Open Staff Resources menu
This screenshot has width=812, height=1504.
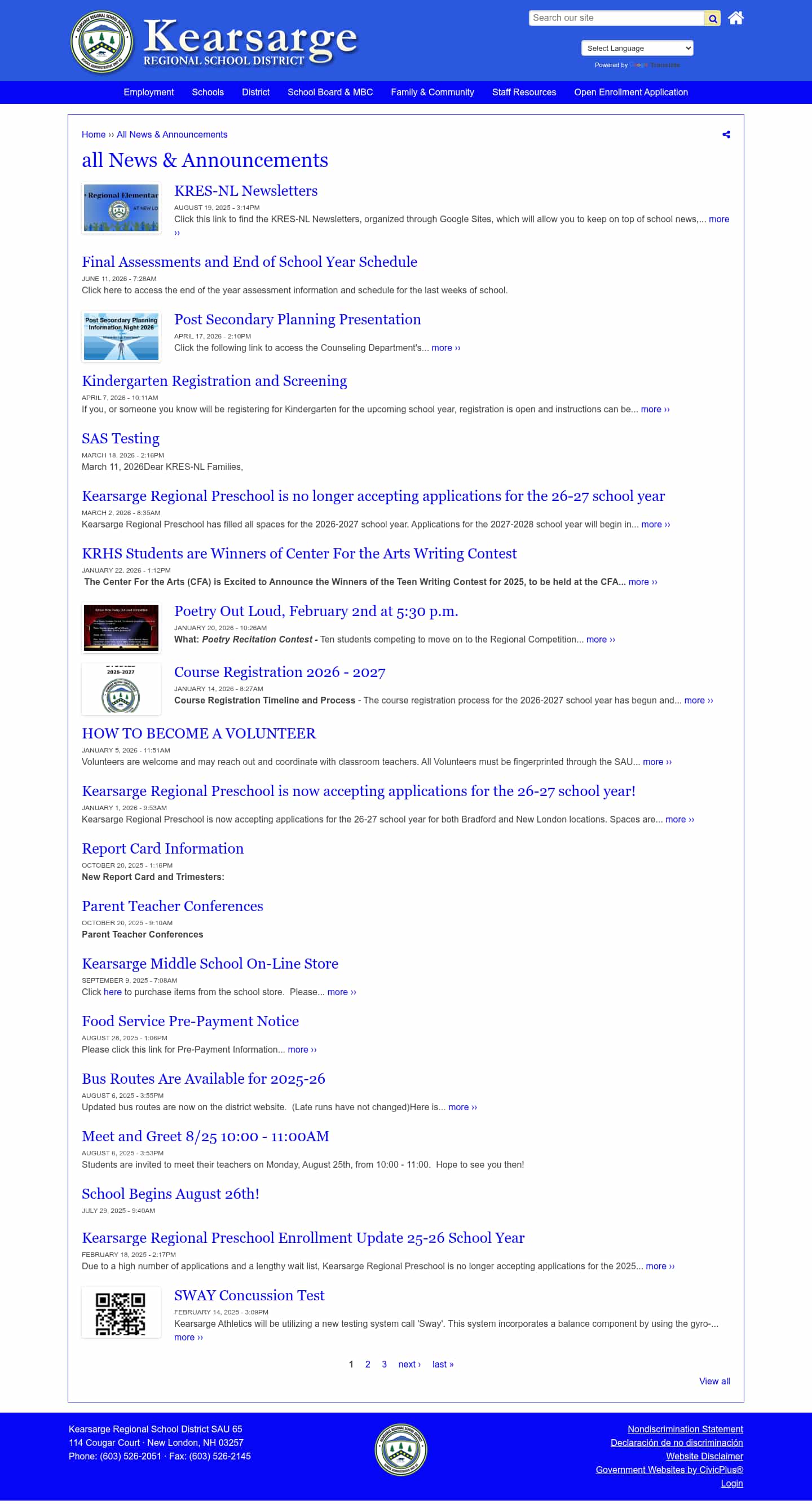point(524,93)
